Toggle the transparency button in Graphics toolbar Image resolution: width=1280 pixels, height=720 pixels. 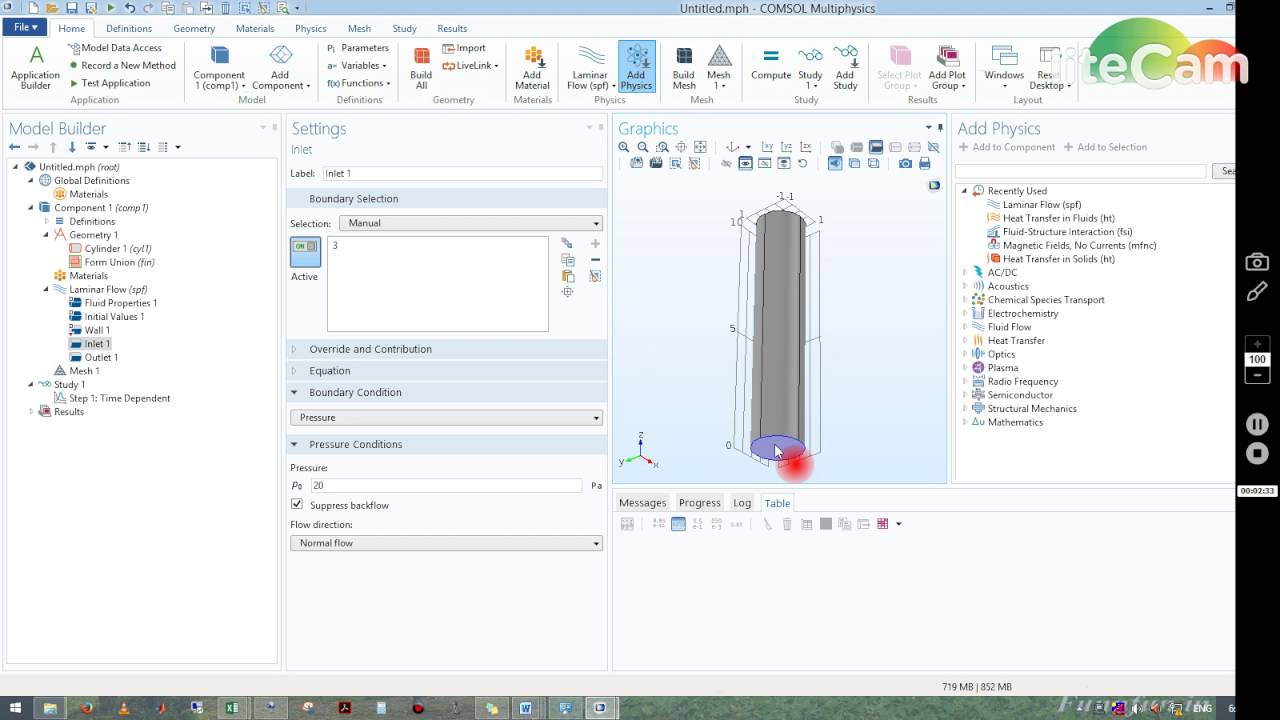[x=854, y=163]
